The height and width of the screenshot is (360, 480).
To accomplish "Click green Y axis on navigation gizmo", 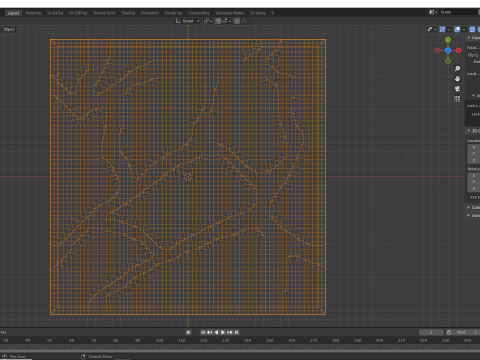I will (x=448, y=40).
